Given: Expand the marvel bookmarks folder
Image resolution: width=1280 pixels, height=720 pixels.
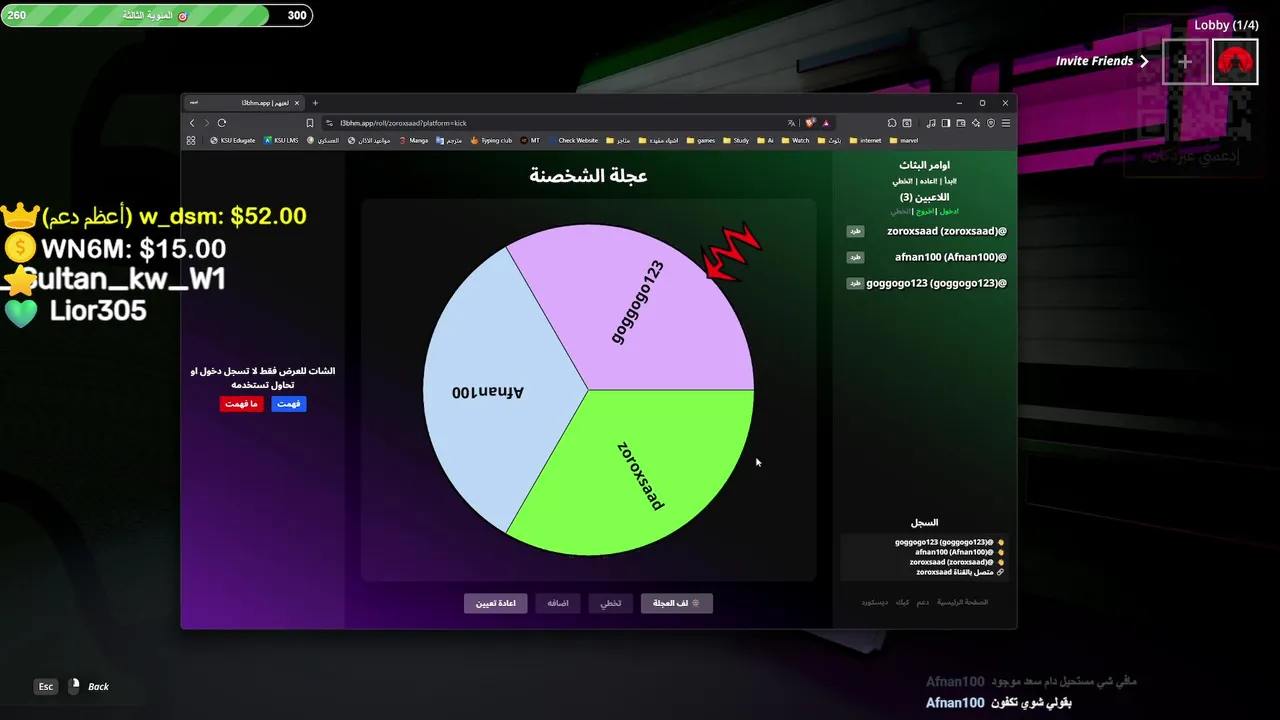Looking at the screenshot, I should click(904, 140).
